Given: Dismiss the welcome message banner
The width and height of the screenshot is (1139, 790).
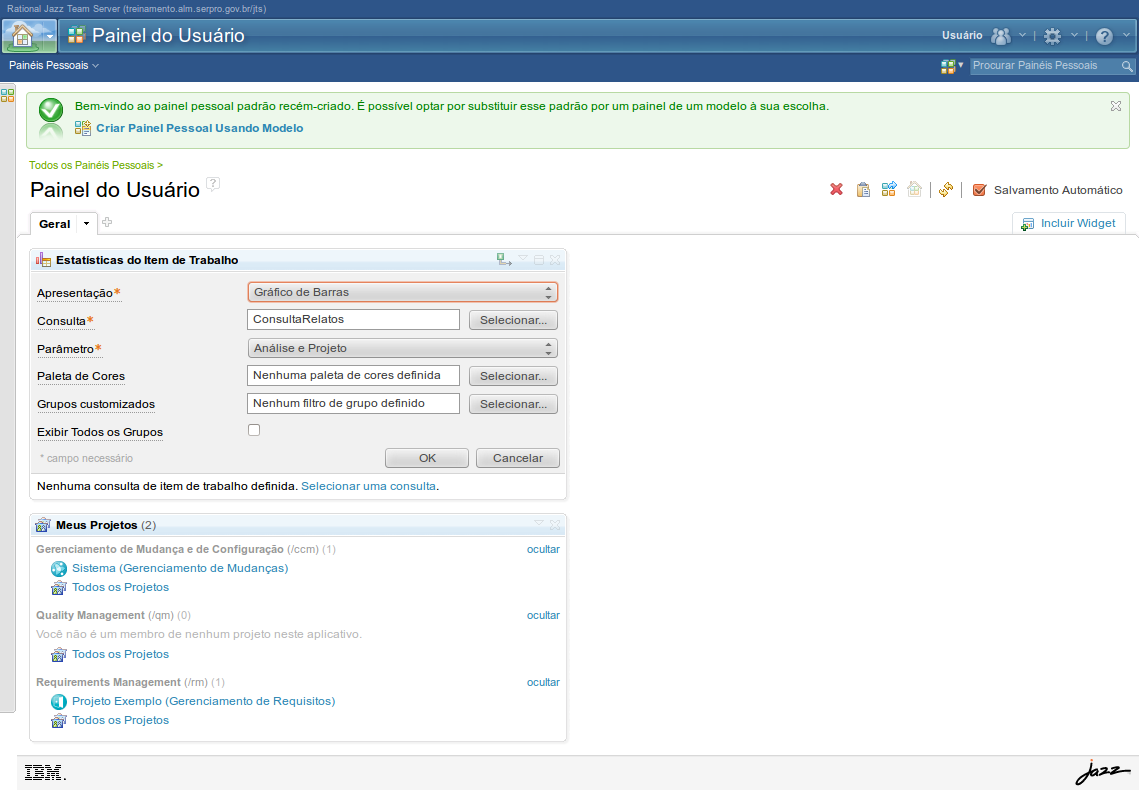Looking at the screenshot, I should [1116, 106].
